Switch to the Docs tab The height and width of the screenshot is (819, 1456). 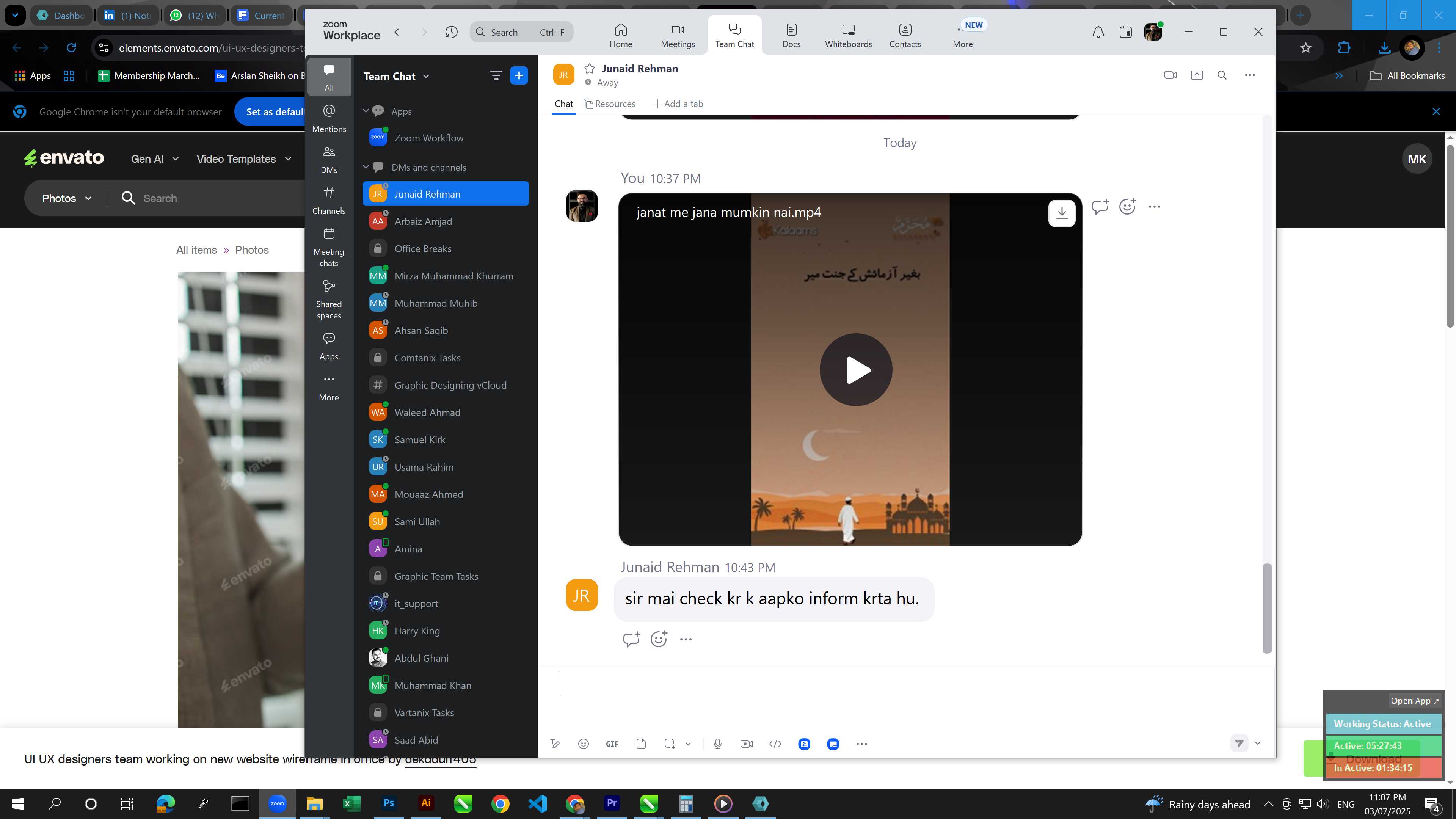coord(791,35)
